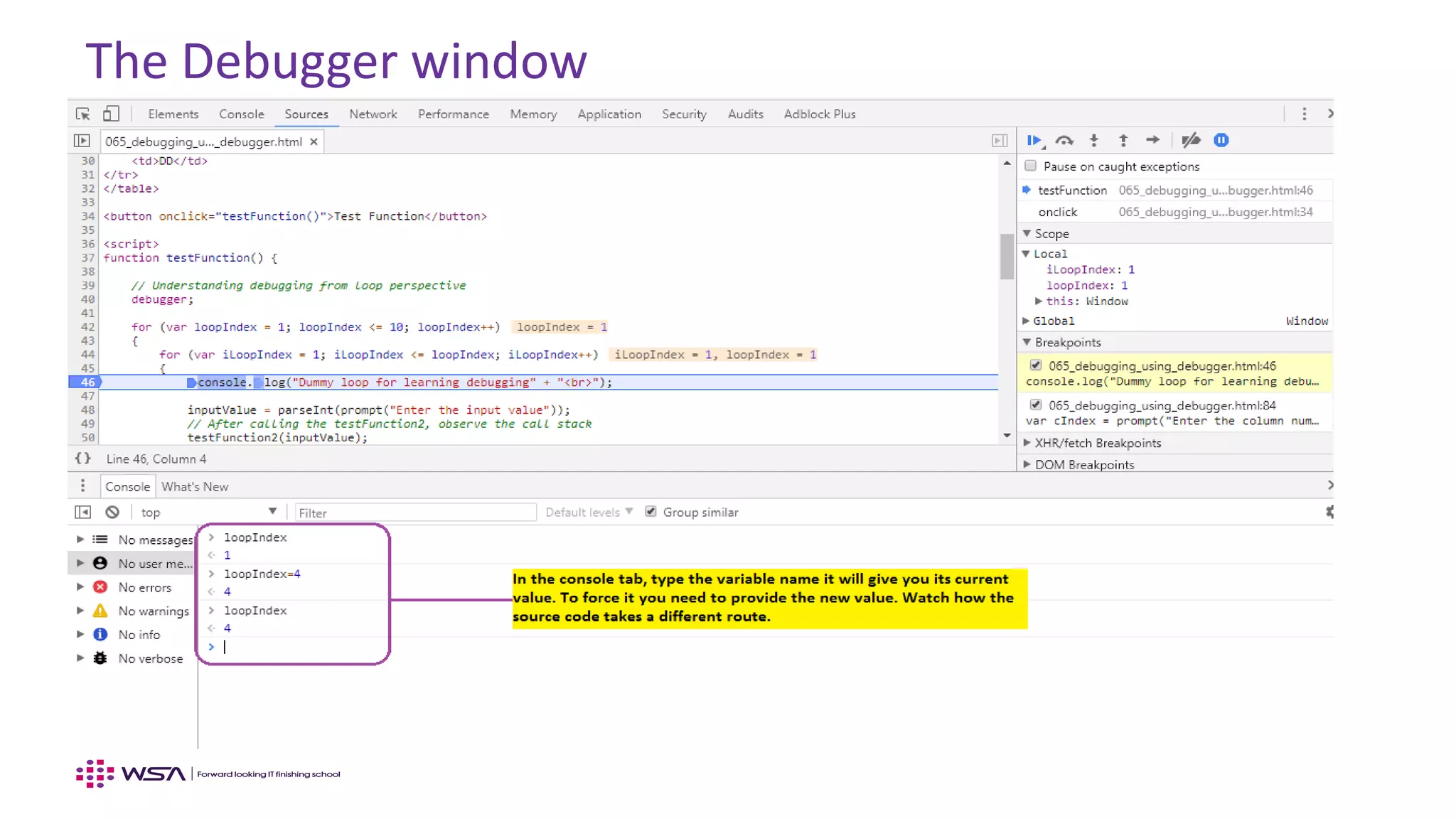Screen dimensions: 1456x819
Task: Step out of current function icon
Action: coord(1123,140)
